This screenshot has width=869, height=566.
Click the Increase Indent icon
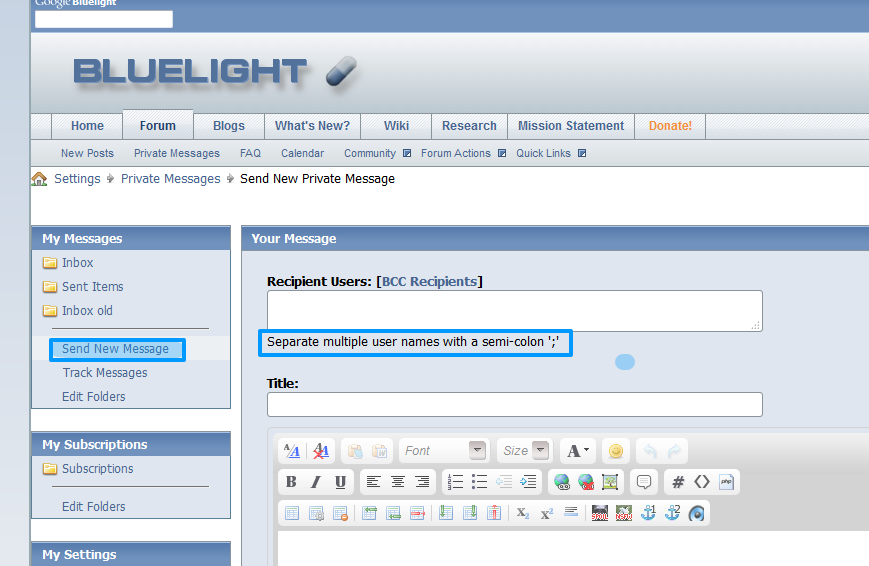click(528, 482)
